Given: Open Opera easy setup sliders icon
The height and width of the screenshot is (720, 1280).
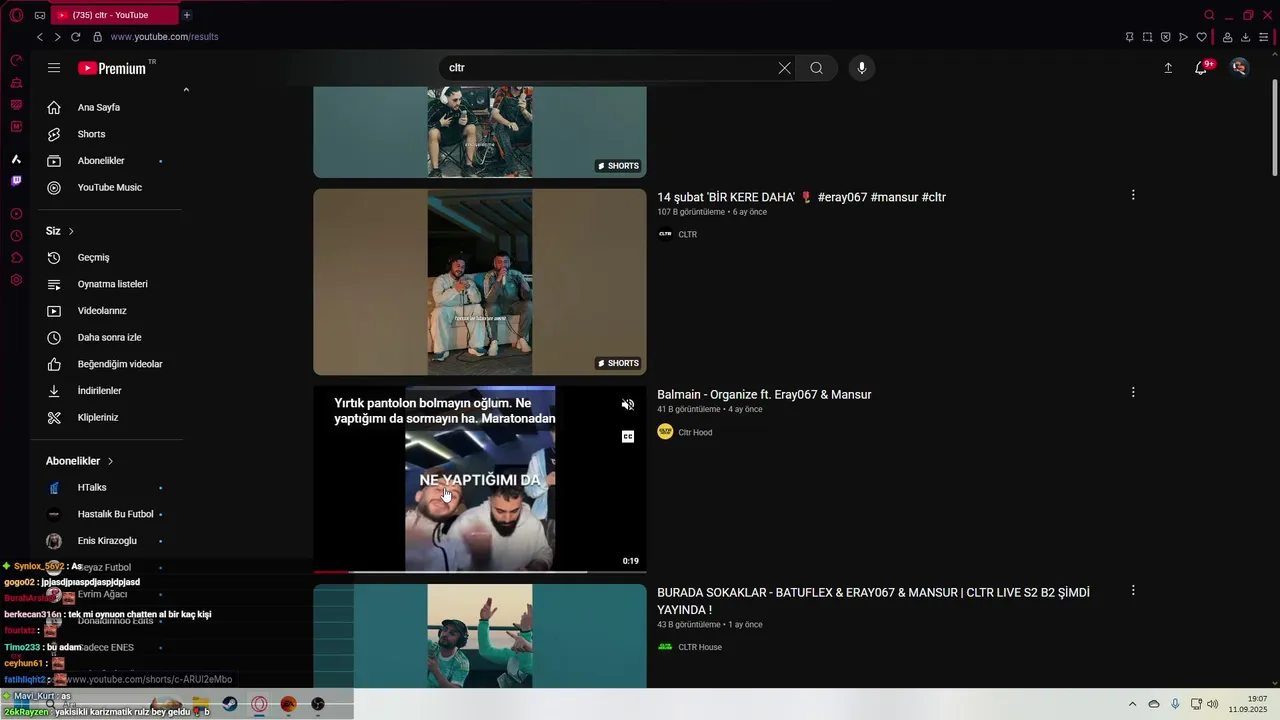Looking at the screenshot, I should point(1263,37).
